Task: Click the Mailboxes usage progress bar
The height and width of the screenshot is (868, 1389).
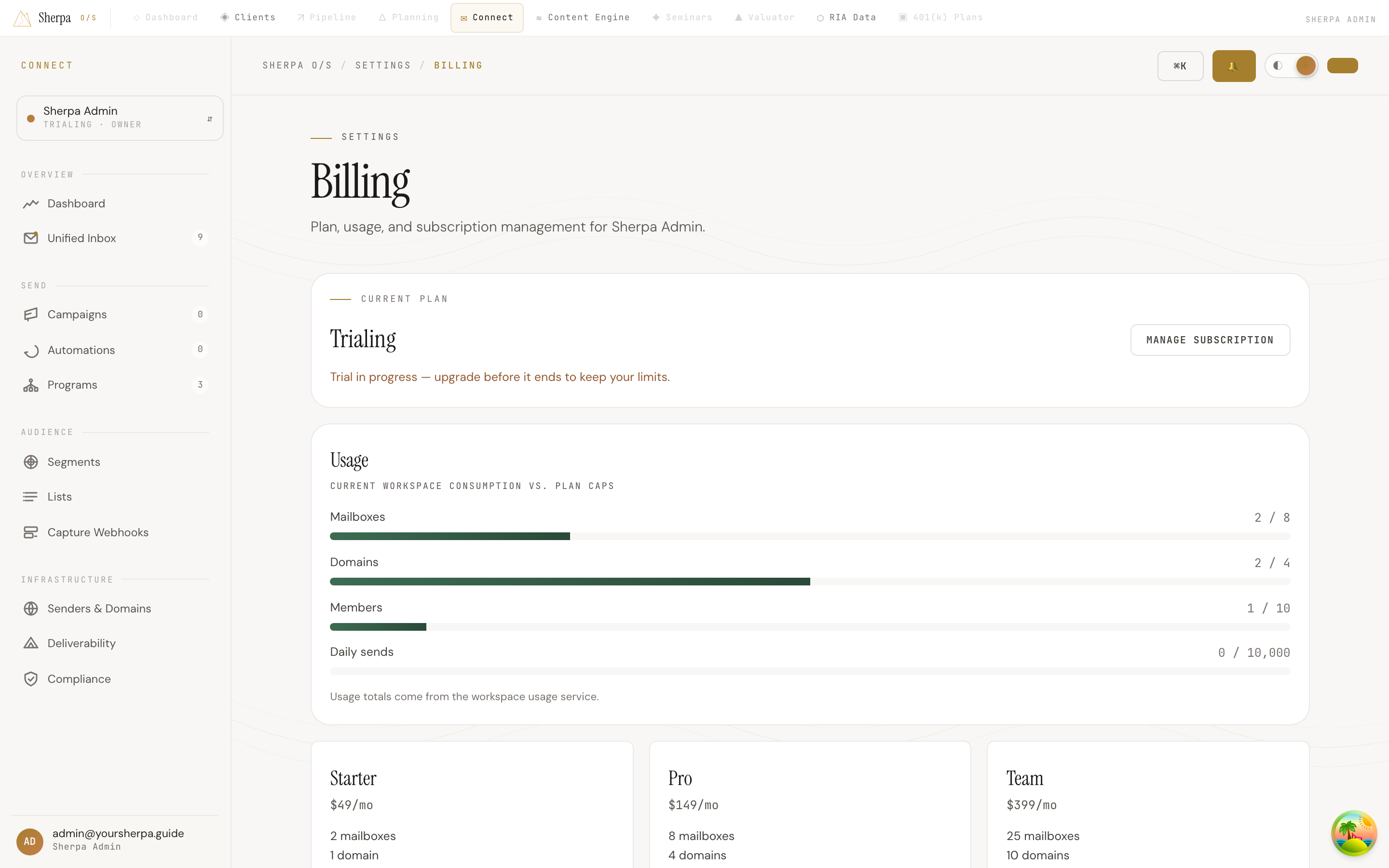Action: click(810, 536)
